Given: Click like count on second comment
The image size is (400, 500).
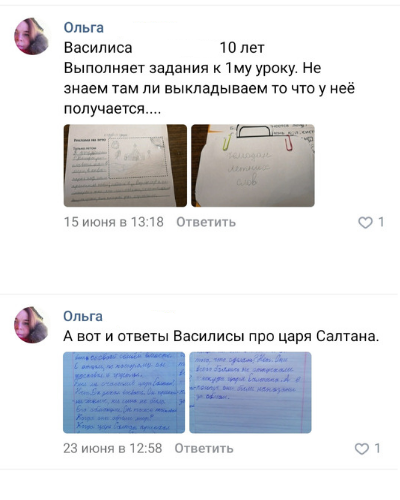Looking at the screenshot, I should 377,448.
